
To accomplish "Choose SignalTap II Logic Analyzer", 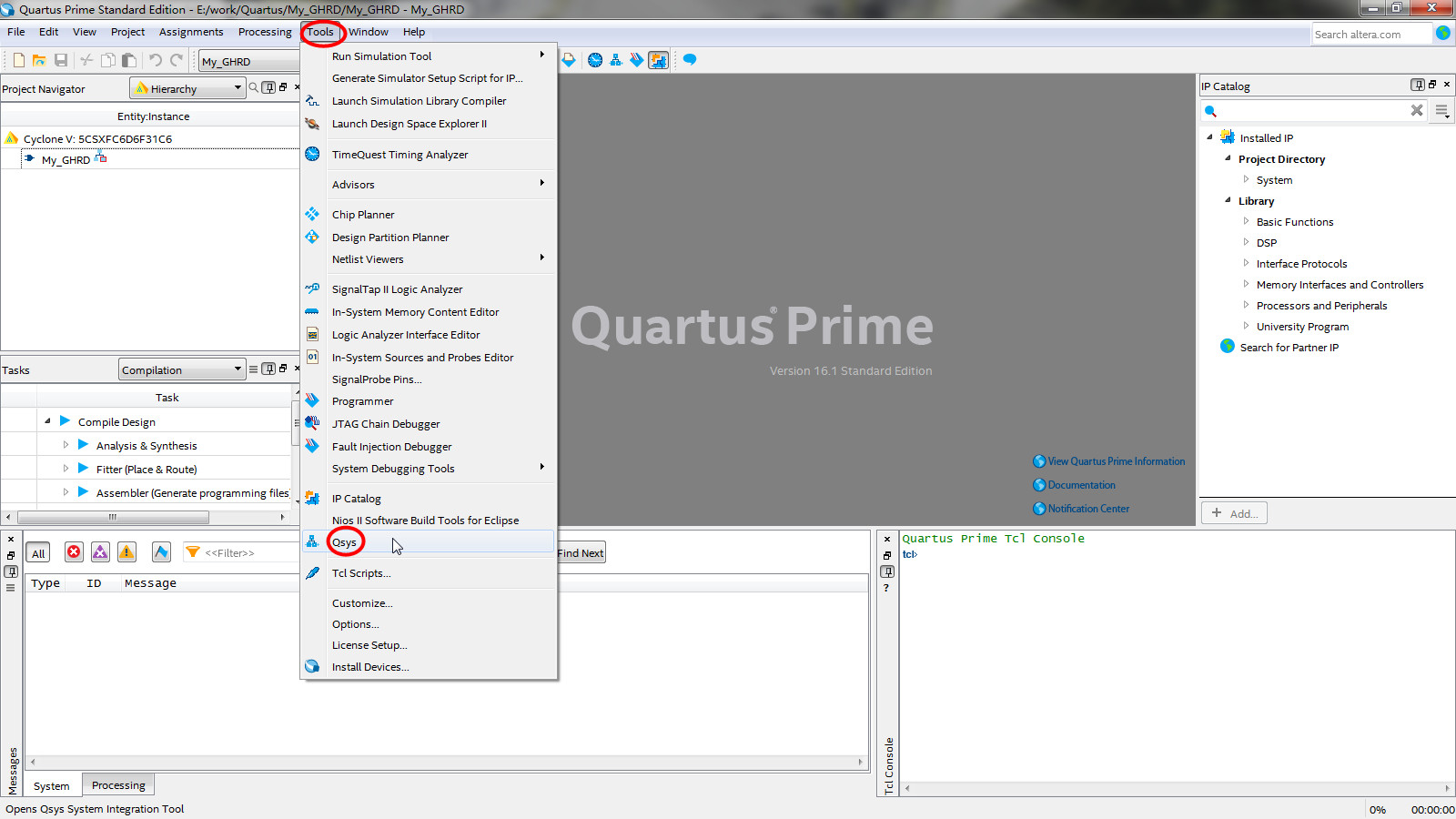I will point(429,288).
